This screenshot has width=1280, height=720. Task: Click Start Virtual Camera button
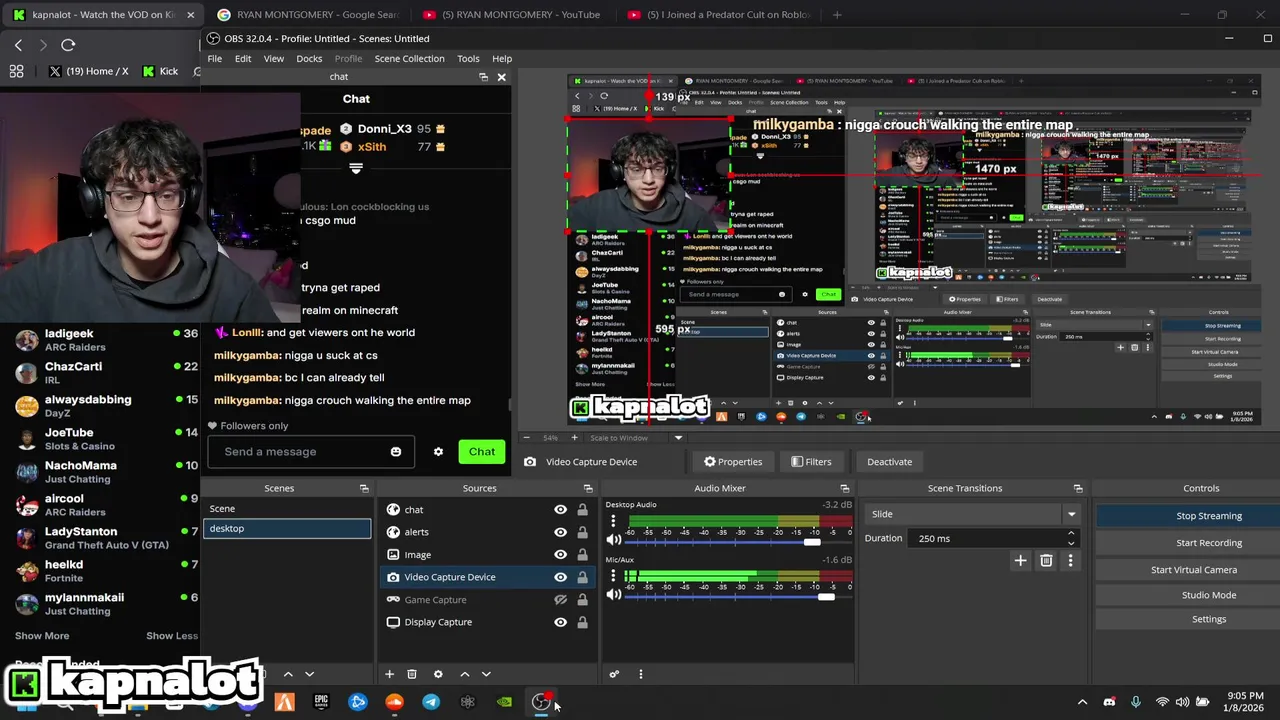pos(1194,570)
